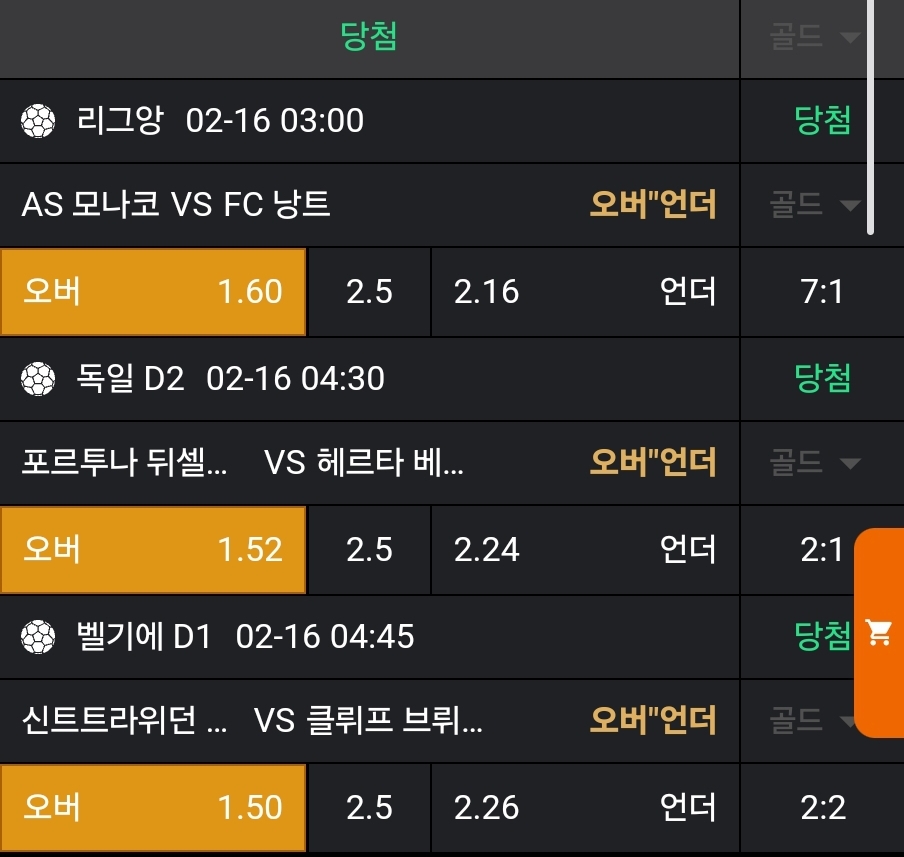
Task: Click the AS 모나코 VS FC 낭트 match title
Action: pos(176,205)
